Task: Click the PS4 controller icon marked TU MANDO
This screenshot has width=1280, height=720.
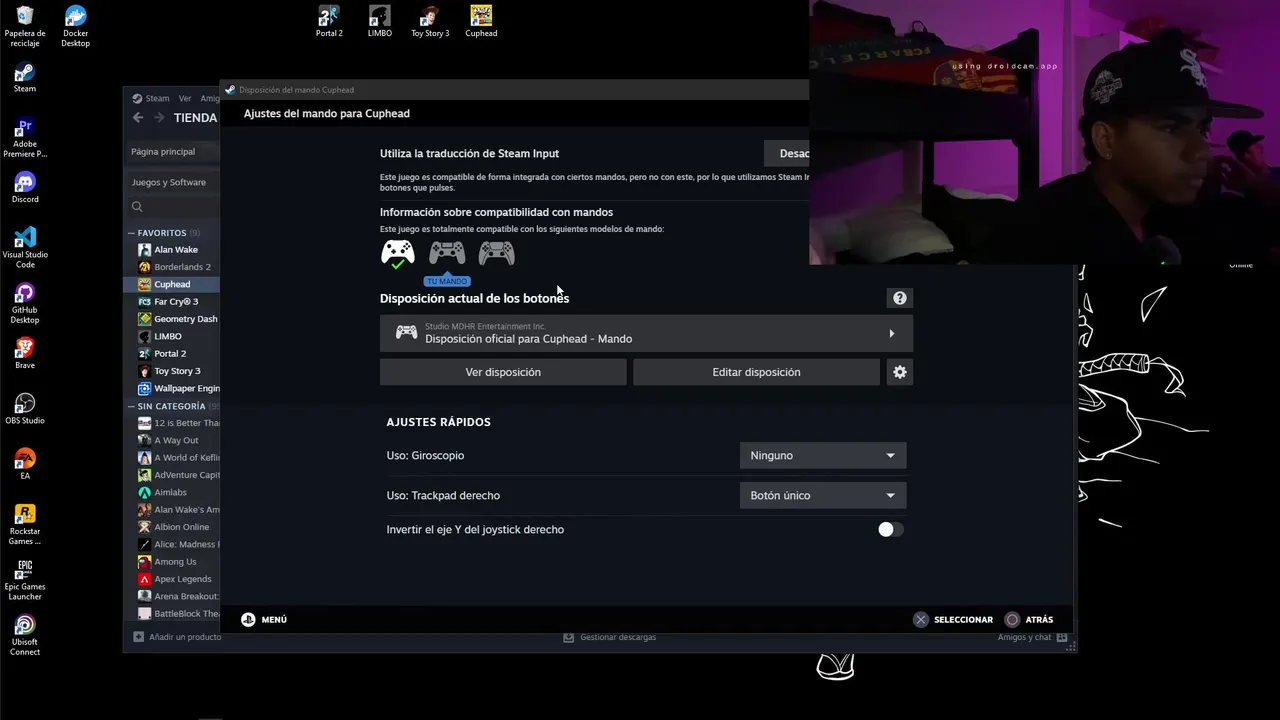Action: point(447,253)
